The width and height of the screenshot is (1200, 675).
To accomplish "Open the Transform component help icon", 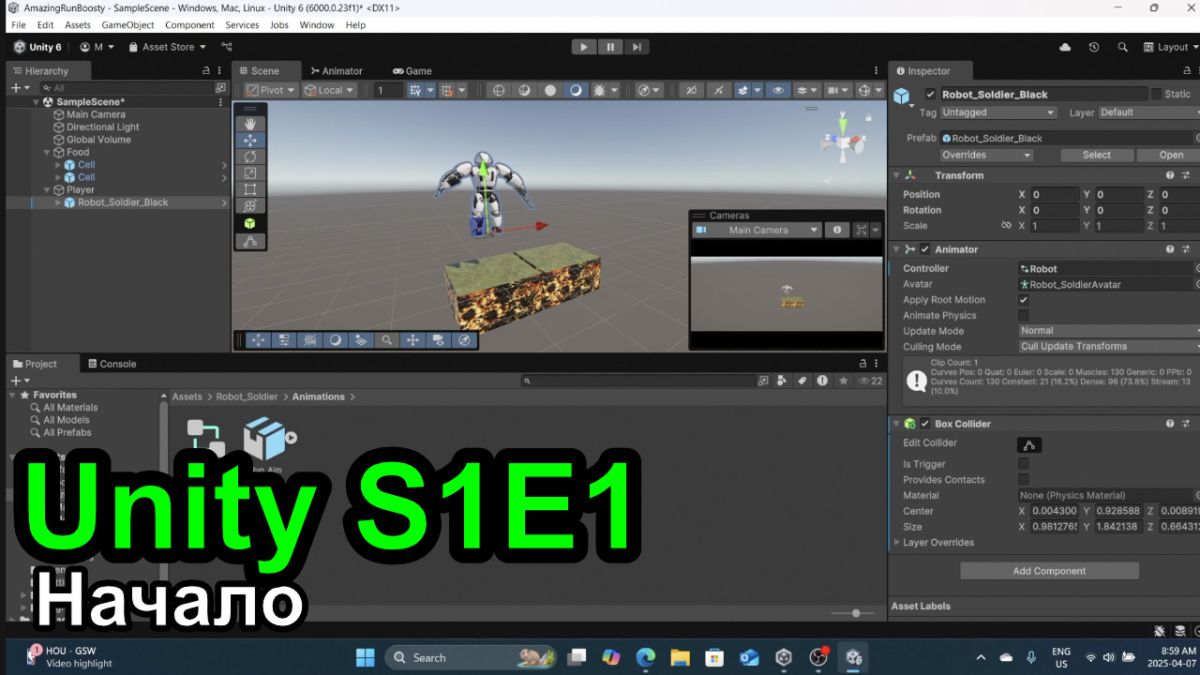I will click(1170, 175).
